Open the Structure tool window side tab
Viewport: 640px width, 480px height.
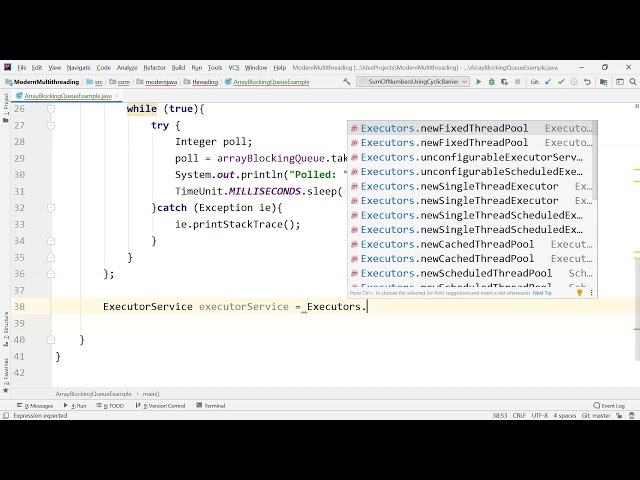[x=6, y=329]
